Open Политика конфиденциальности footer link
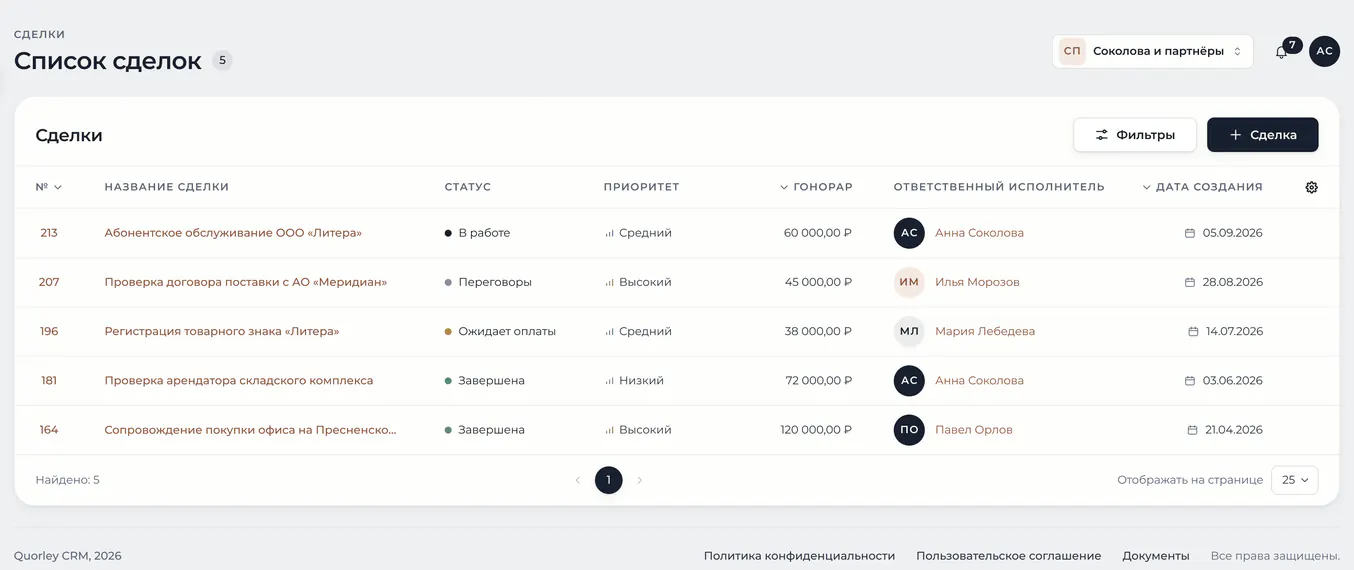 point(799,556)
